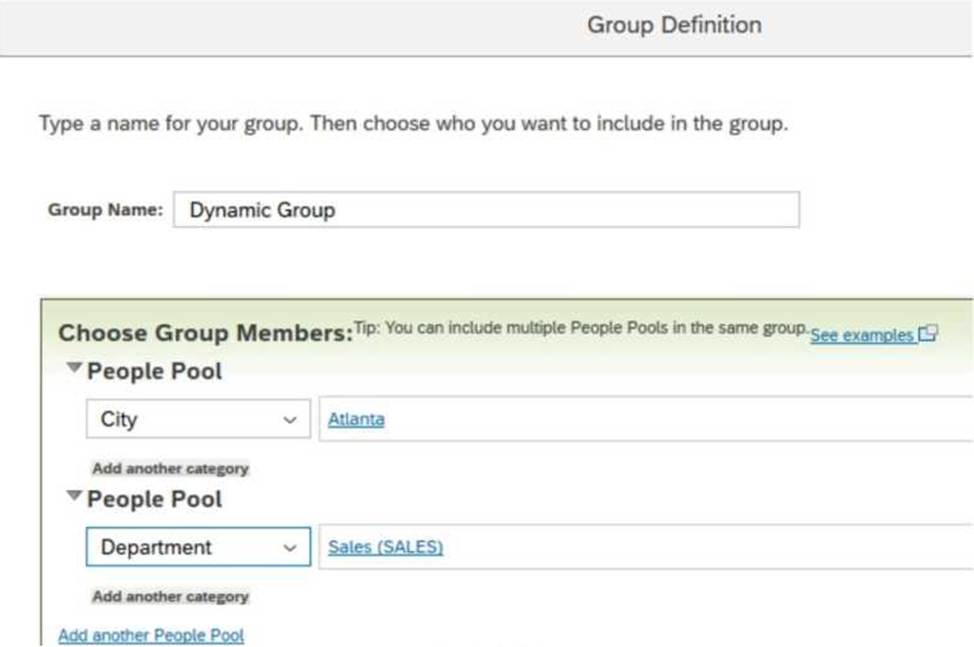Click the external-link icon beside See examples
The height and width of the screenshot is (647, 974).
click(927, 333)
